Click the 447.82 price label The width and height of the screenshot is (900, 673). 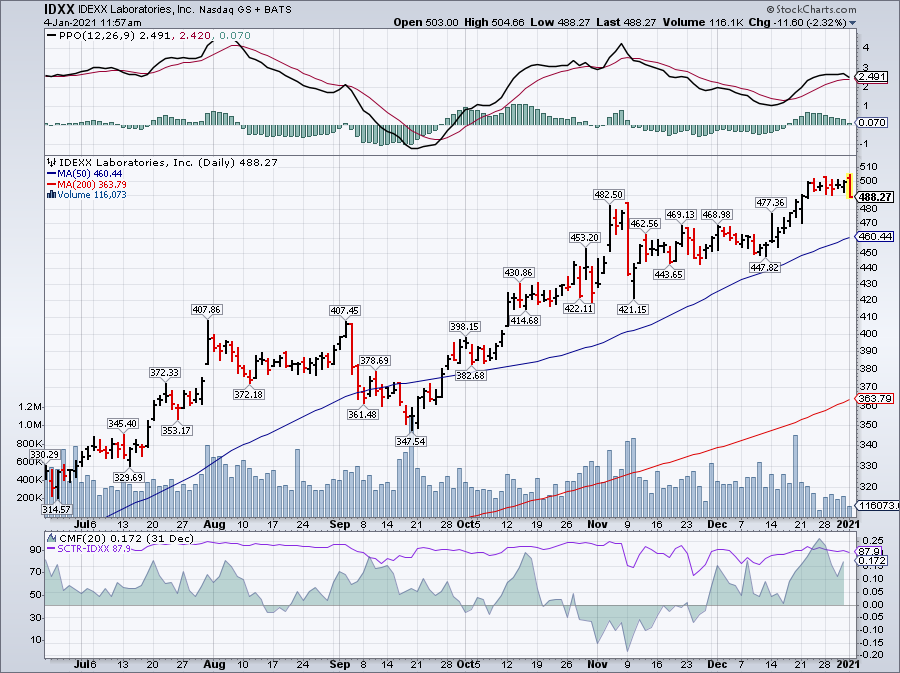(765, 268)
